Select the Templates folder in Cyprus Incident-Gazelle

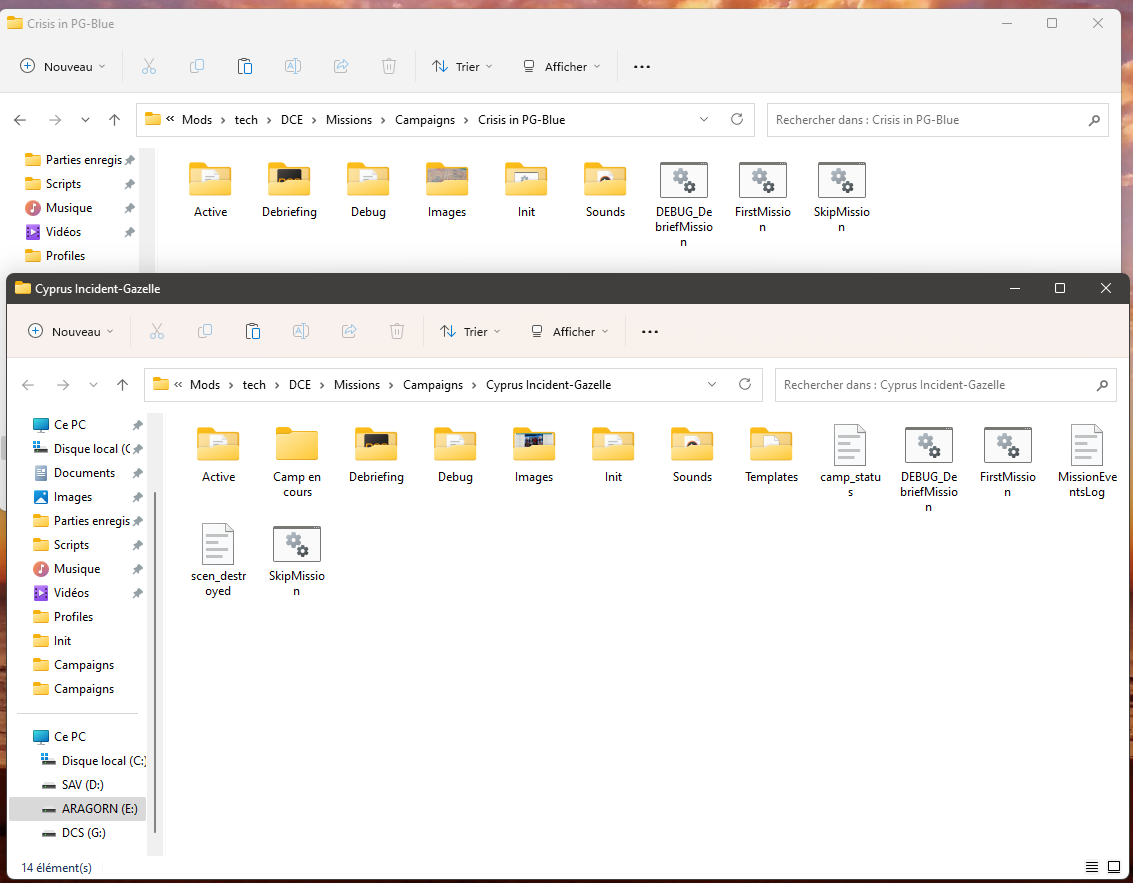pyautogui.click(x=771, y=455)
